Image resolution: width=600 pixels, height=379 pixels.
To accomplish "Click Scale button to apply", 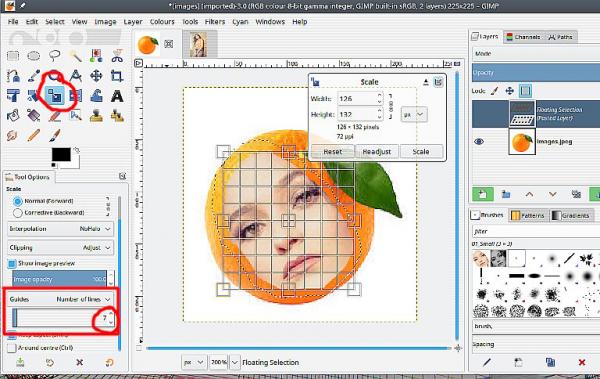I will coord(421,152).
